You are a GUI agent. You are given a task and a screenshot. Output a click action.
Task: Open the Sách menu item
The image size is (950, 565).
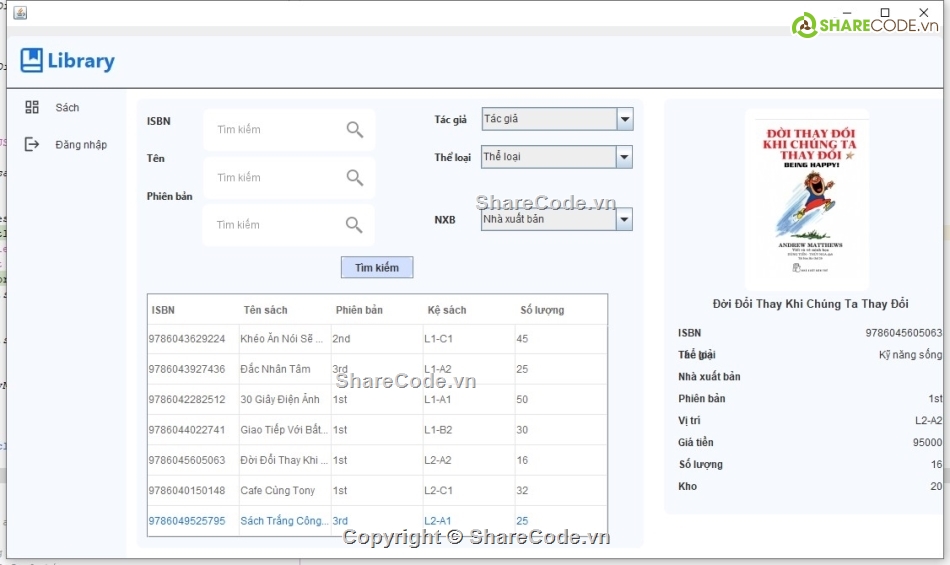click(67, 107)
